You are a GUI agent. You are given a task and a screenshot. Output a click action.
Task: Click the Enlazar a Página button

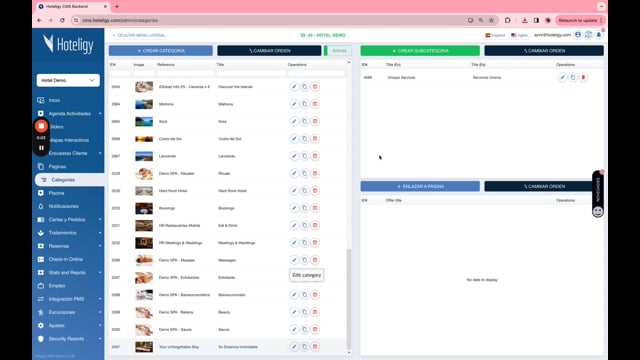tap(420, 187)
